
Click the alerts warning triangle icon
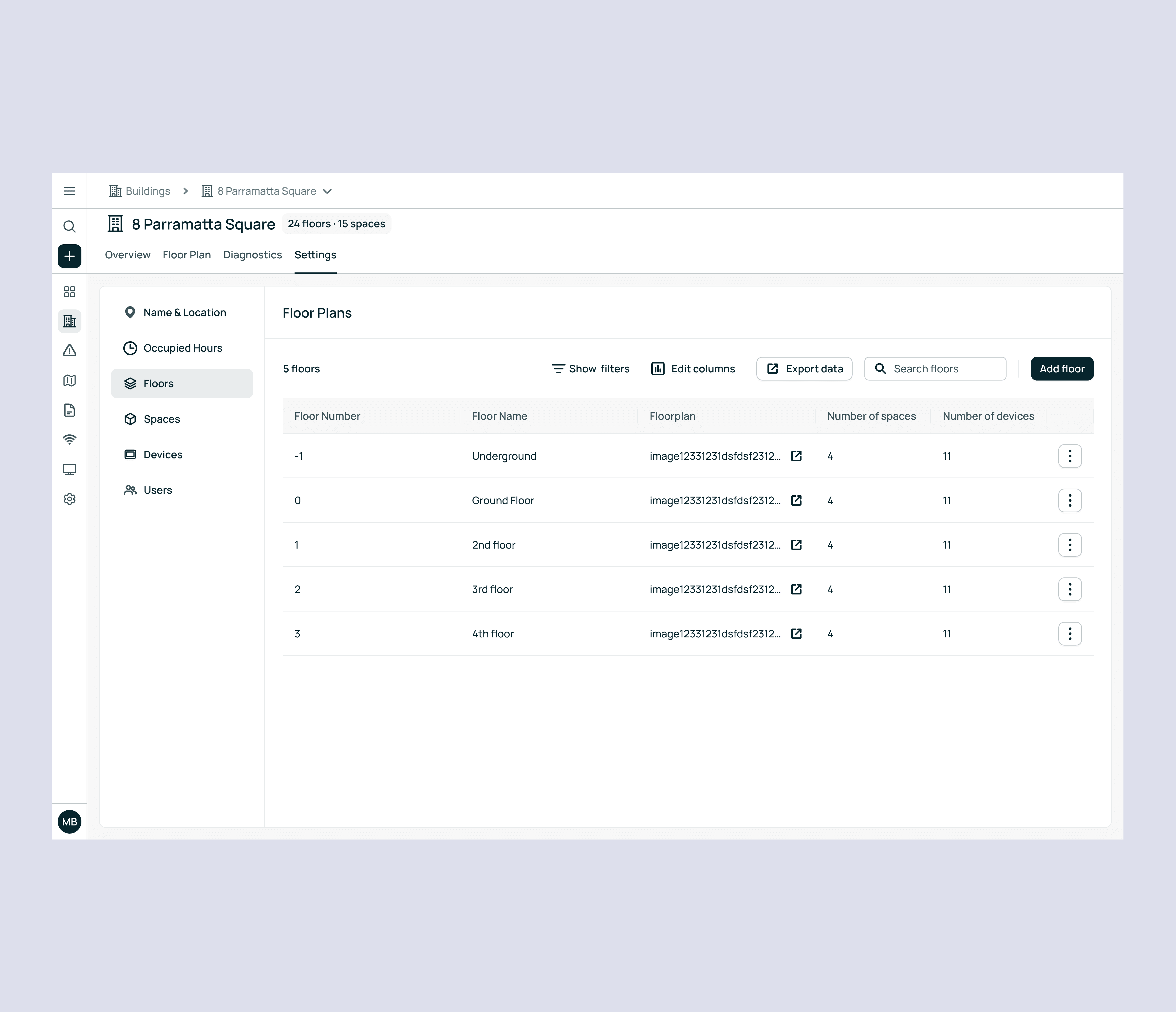[x=69, y=351]
